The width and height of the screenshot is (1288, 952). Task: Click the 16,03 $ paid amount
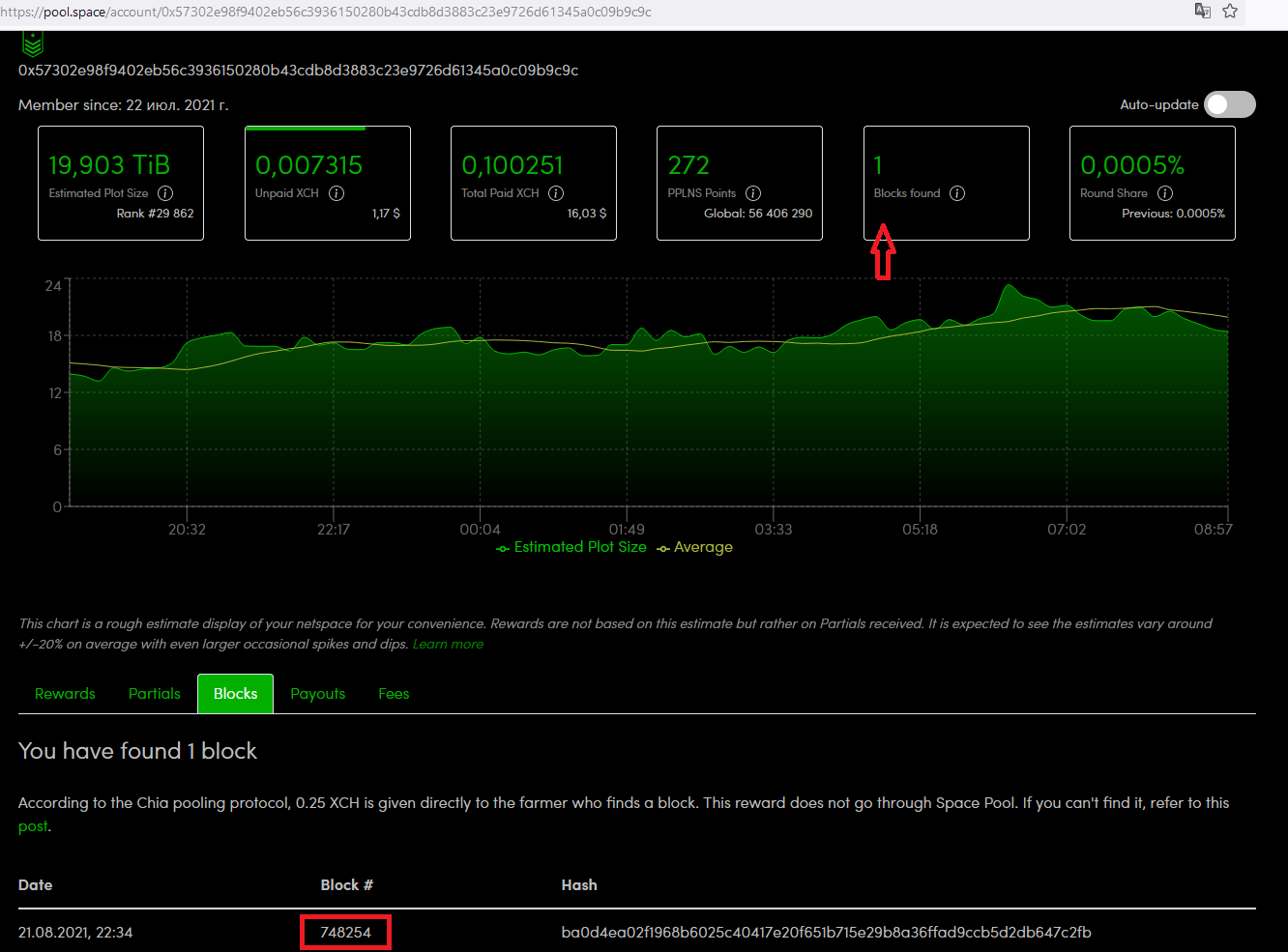click(587, 214)
